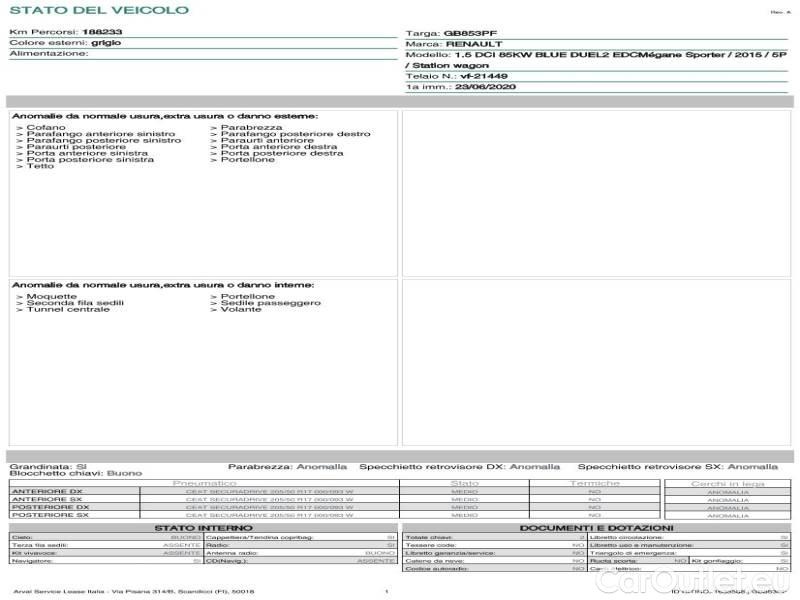Click the 'DOCUMENTI E DOTAZIONI' section header
800x600 pixels.
click(x=596, y=528)
